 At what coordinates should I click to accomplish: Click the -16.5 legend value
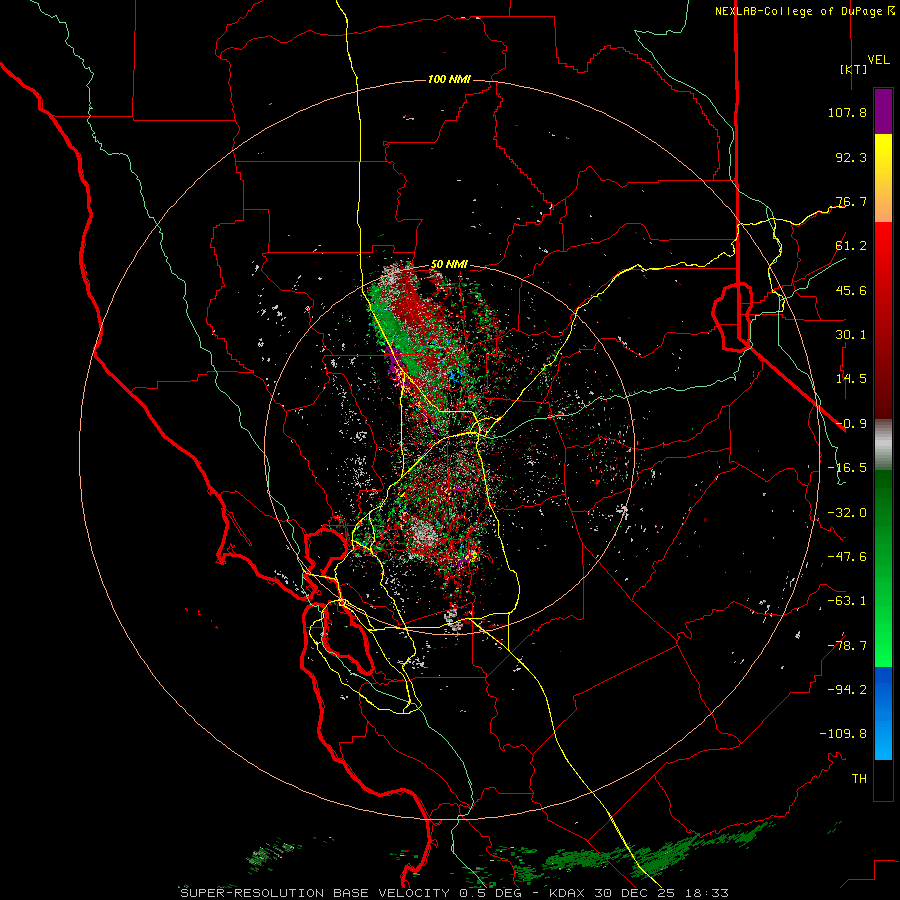pyautogui.click(x=847, y=468)
